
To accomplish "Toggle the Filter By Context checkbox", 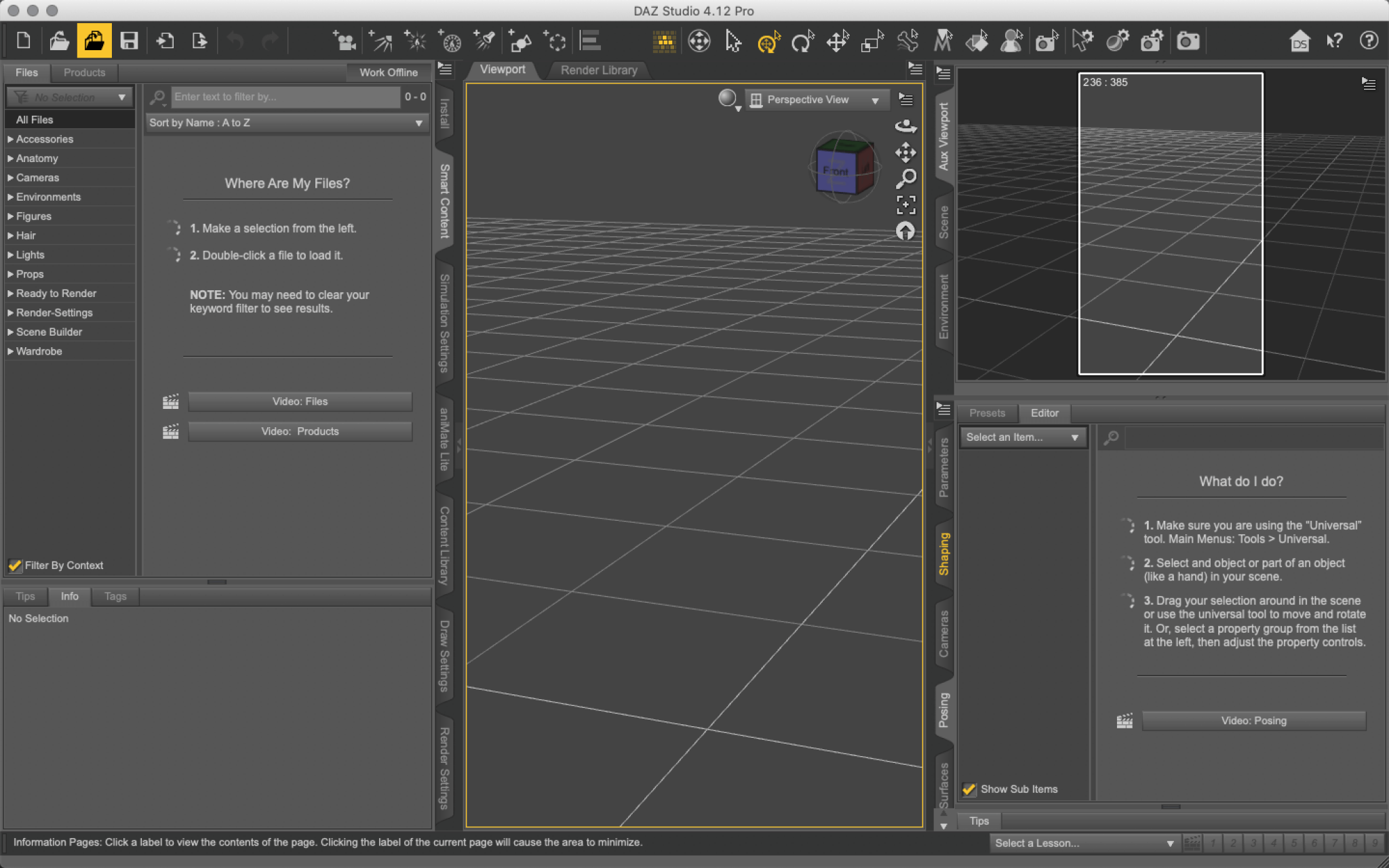I will [14, 565].
